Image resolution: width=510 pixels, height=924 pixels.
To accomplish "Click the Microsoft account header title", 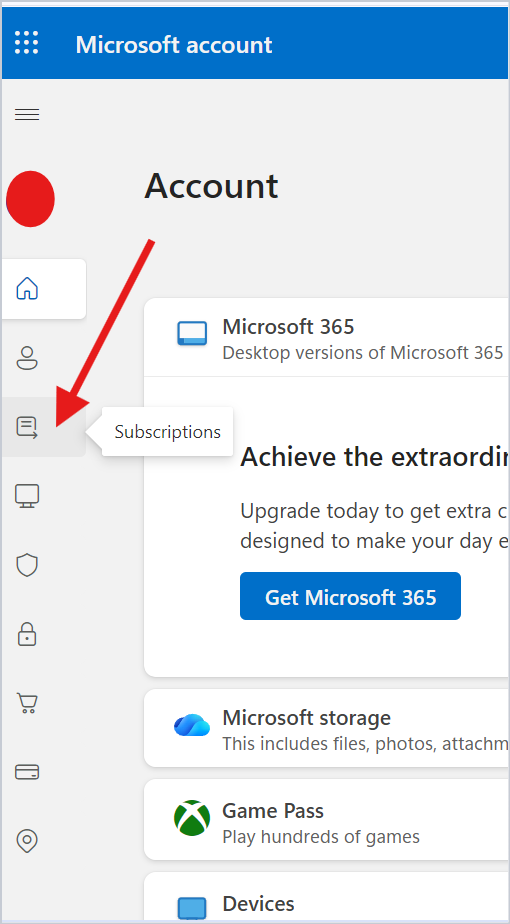I will 174,45.
